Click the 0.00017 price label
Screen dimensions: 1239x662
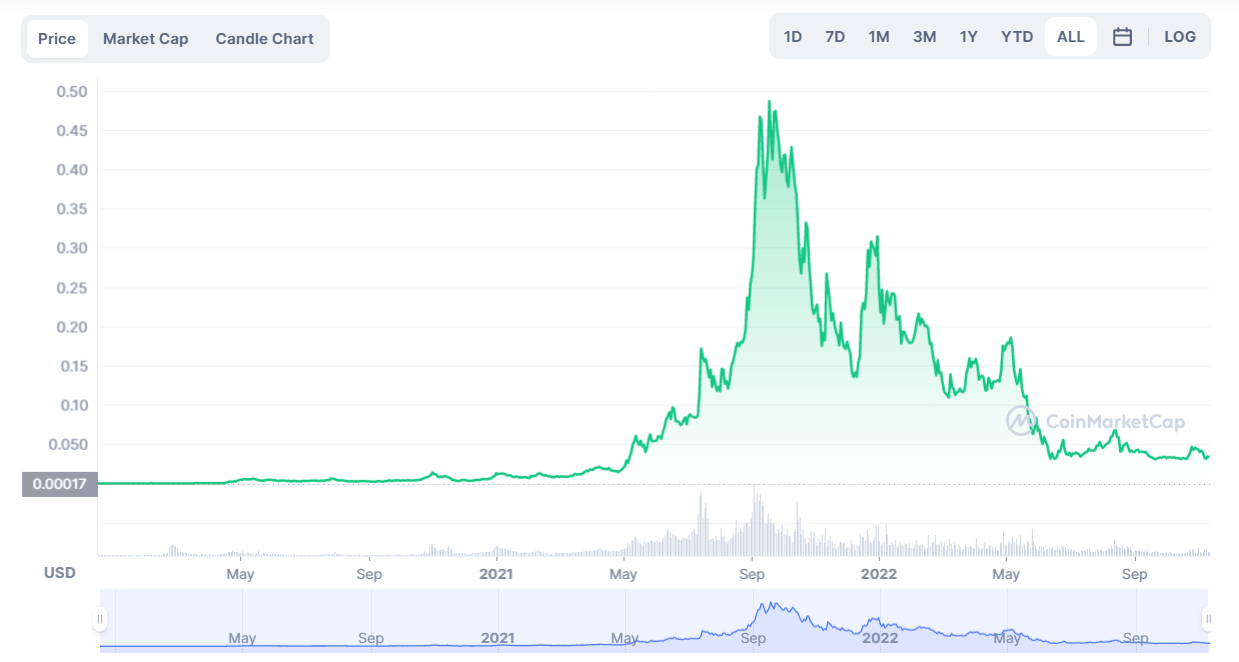click(x=59, y=485)
